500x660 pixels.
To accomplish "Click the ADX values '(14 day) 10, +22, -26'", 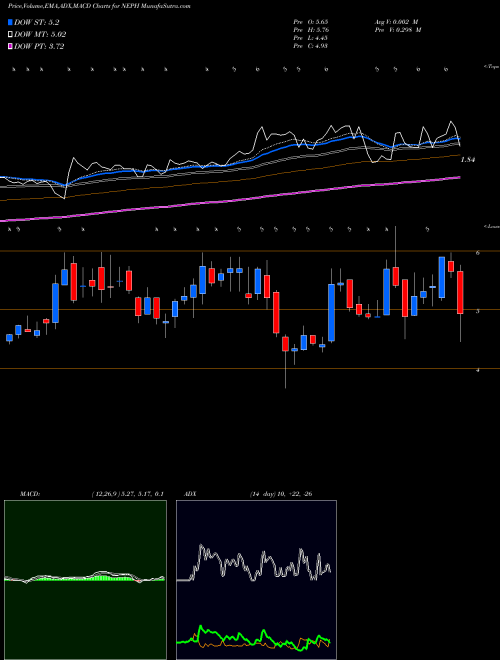I will [281, 494].
